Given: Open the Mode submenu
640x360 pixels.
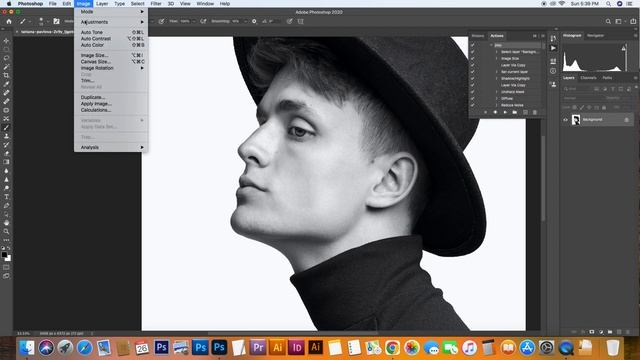Looking at the screenshot, I should 111,12.
